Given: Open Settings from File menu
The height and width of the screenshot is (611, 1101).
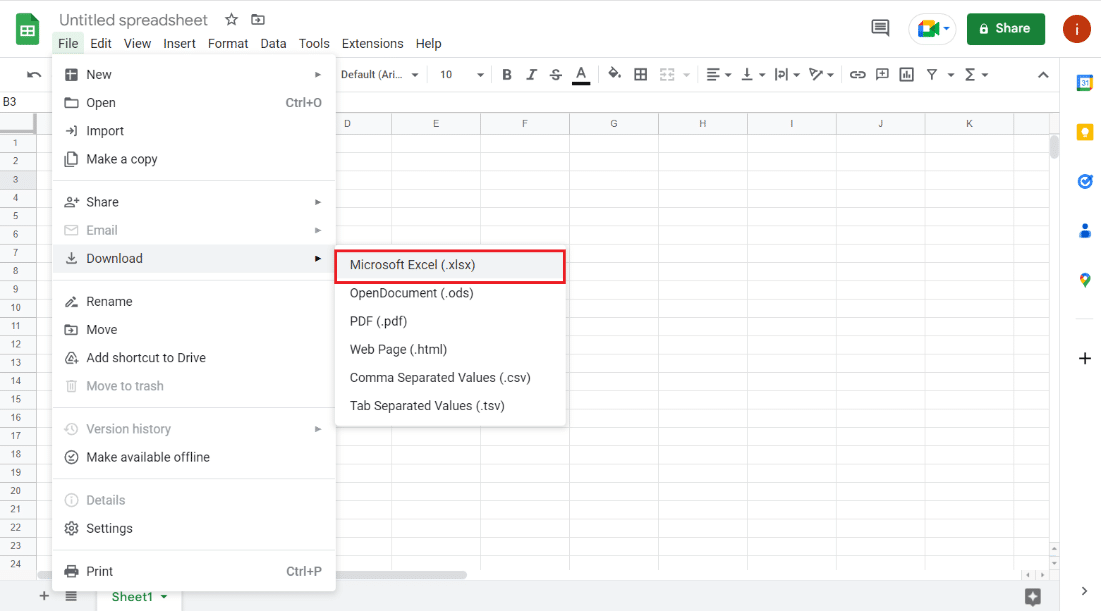Looking at the screenshot, I should click(x=194, y=528).
